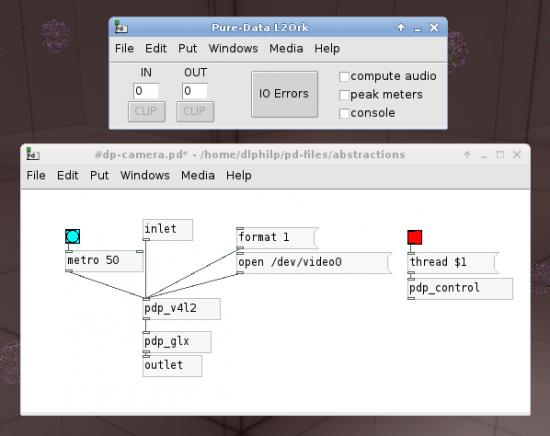Enable the compute audio checkbox
The width and height of the screenshot is (550, 436).
click(344, 76)
